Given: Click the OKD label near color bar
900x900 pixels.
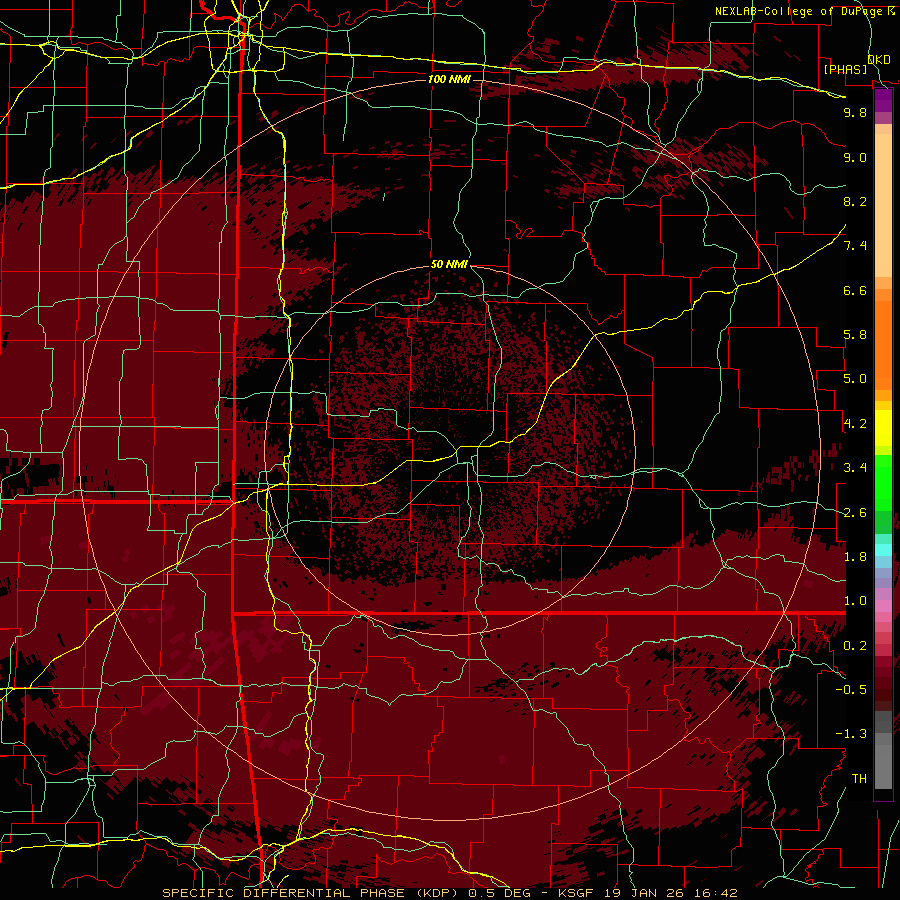Looking at the screenshot, I should 879,60.
